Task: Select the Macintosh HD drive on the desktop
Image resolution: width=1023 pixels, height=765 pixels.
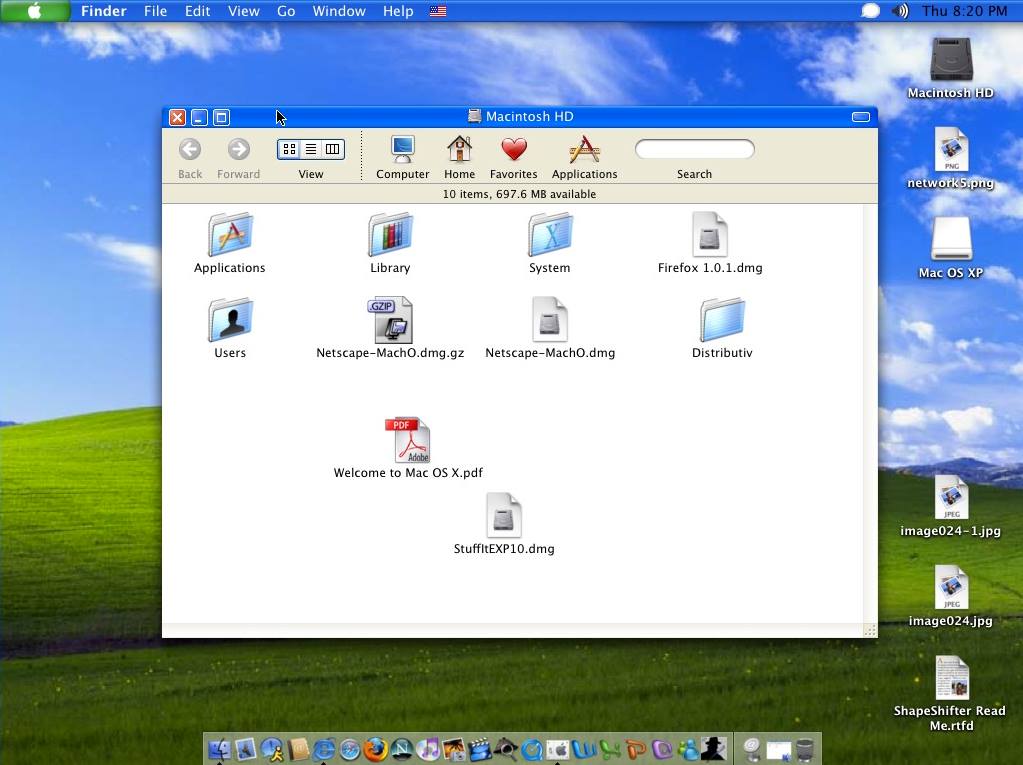Action: [x=951, y=68]
